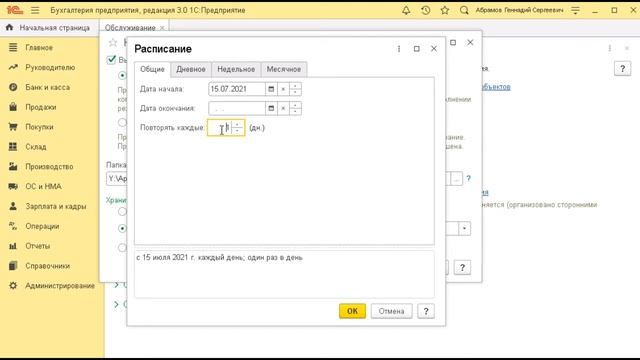Close the Обслуживание tab
This screenshot has width=640, height=360.
point(162,28)
